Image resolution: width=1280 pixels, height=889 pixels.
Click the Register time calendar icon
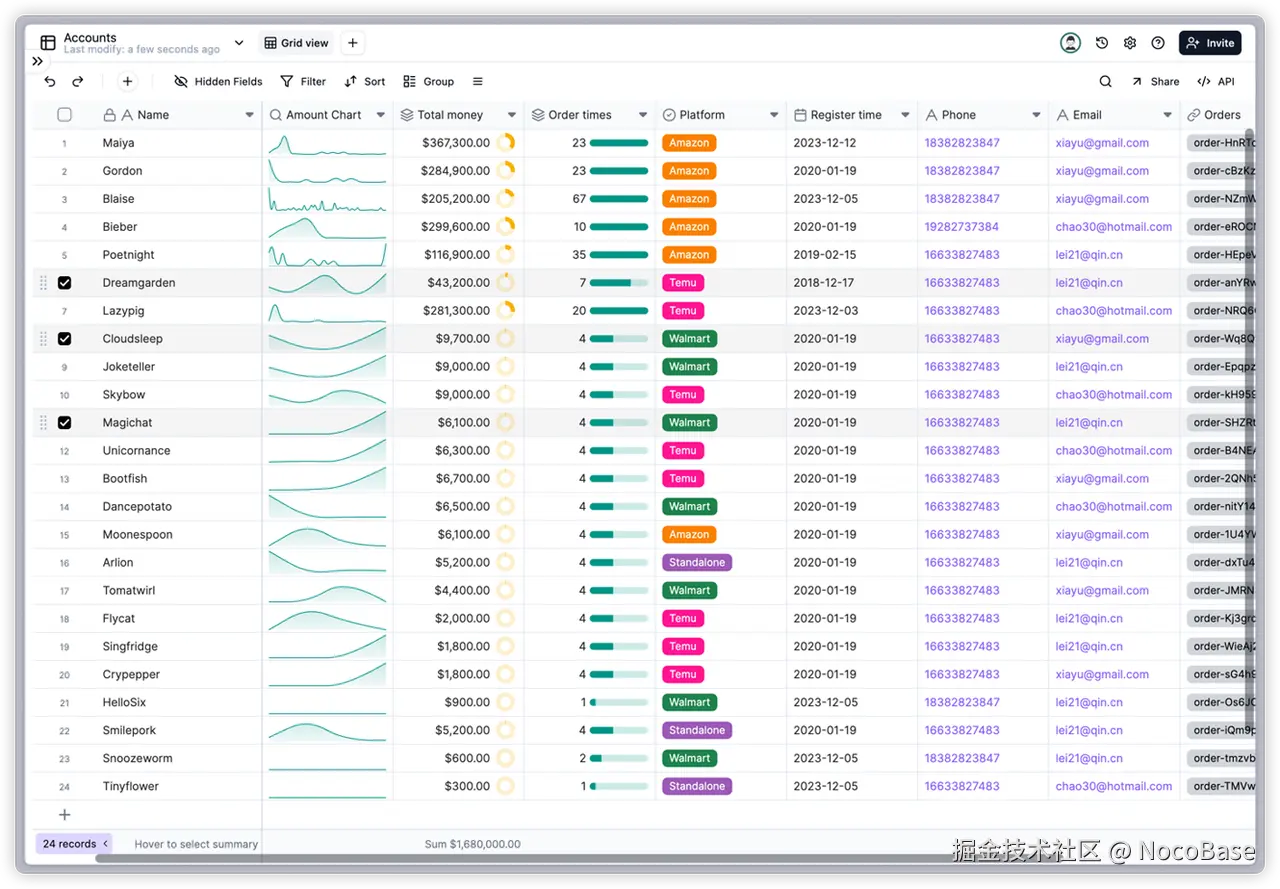pyautogui.click(x=800, y=115)
